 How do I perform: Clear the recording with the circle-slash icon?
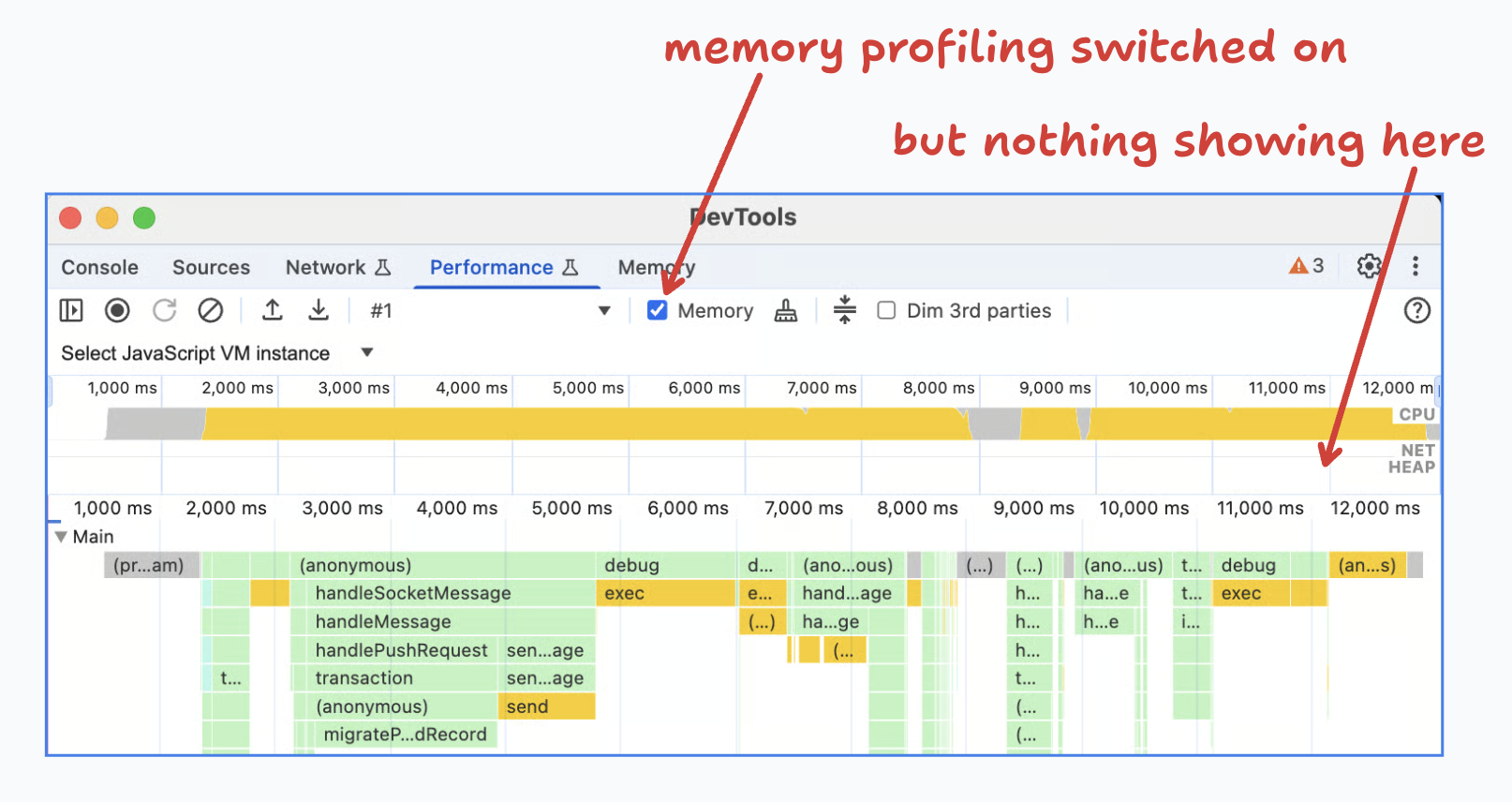pyautogui.click(x=211, y=310)
